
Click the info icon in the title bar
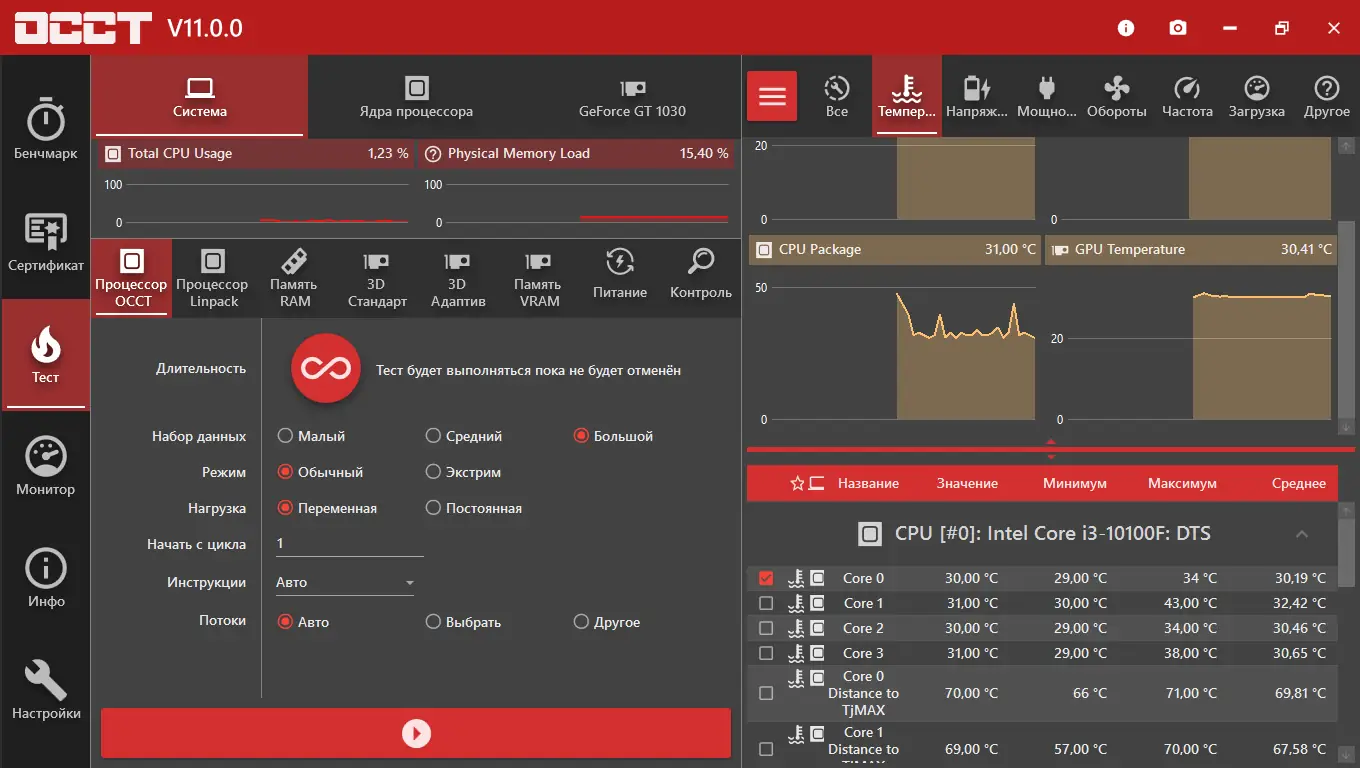(1126, 28)
